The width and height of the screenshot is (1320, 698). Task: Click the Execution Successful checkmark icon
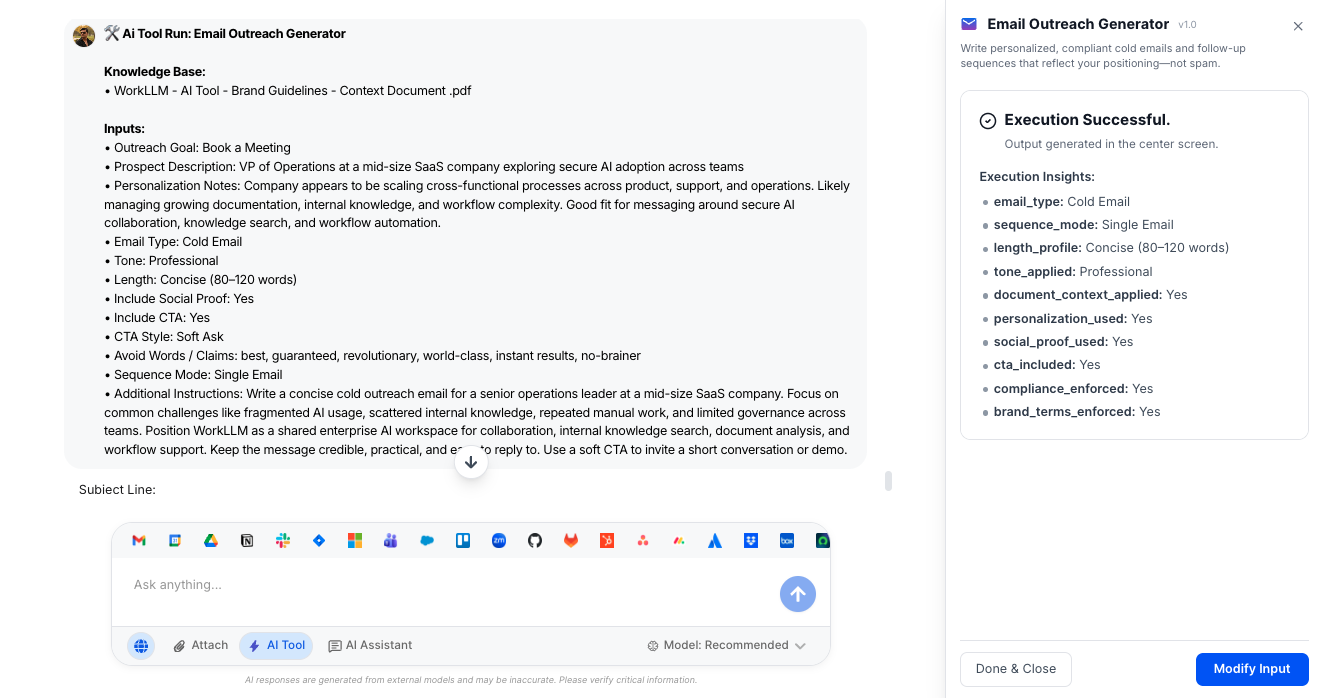988,120
